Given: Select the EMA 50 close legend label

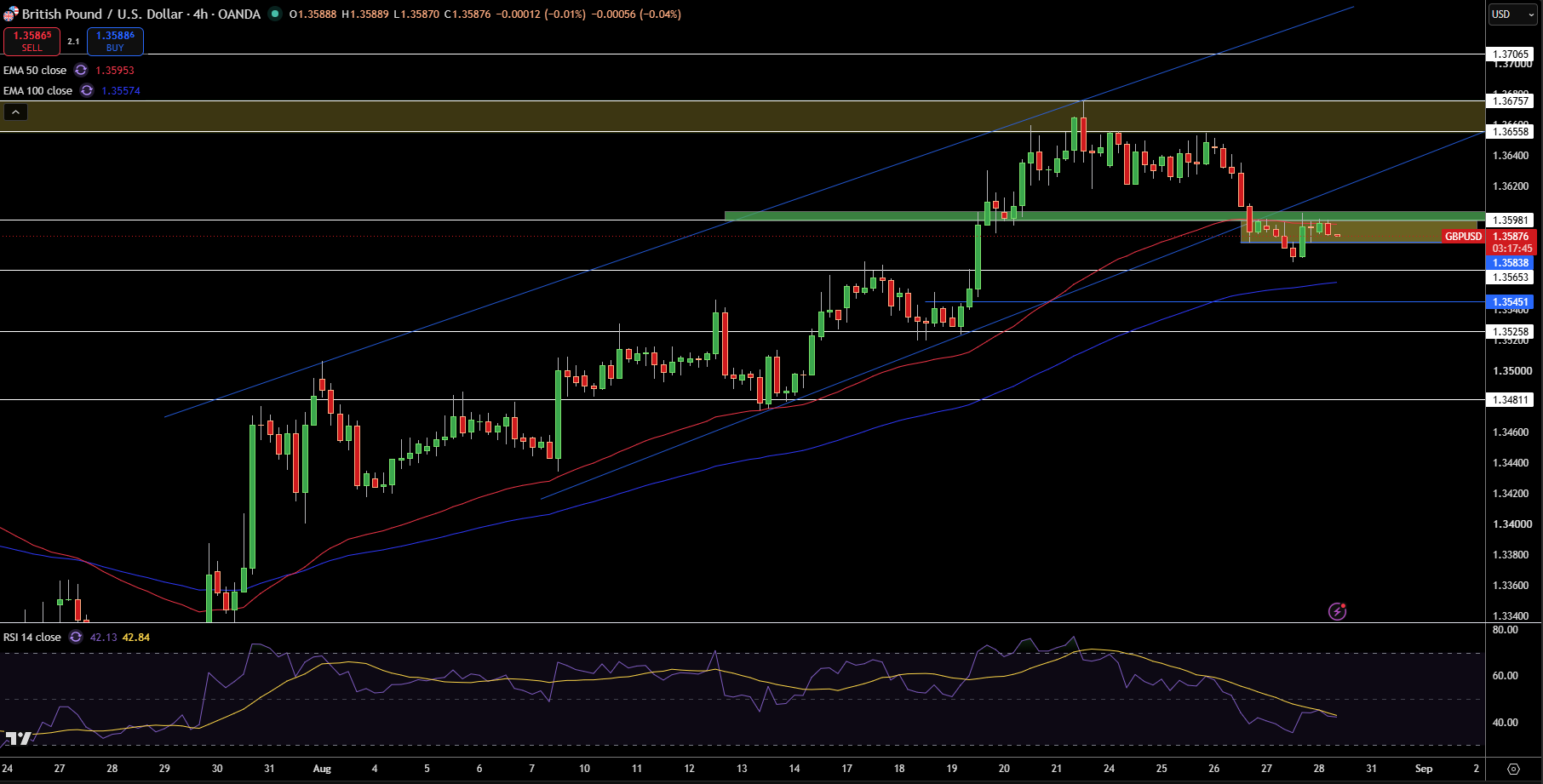Looking at the screenshot, I should 35,71.
